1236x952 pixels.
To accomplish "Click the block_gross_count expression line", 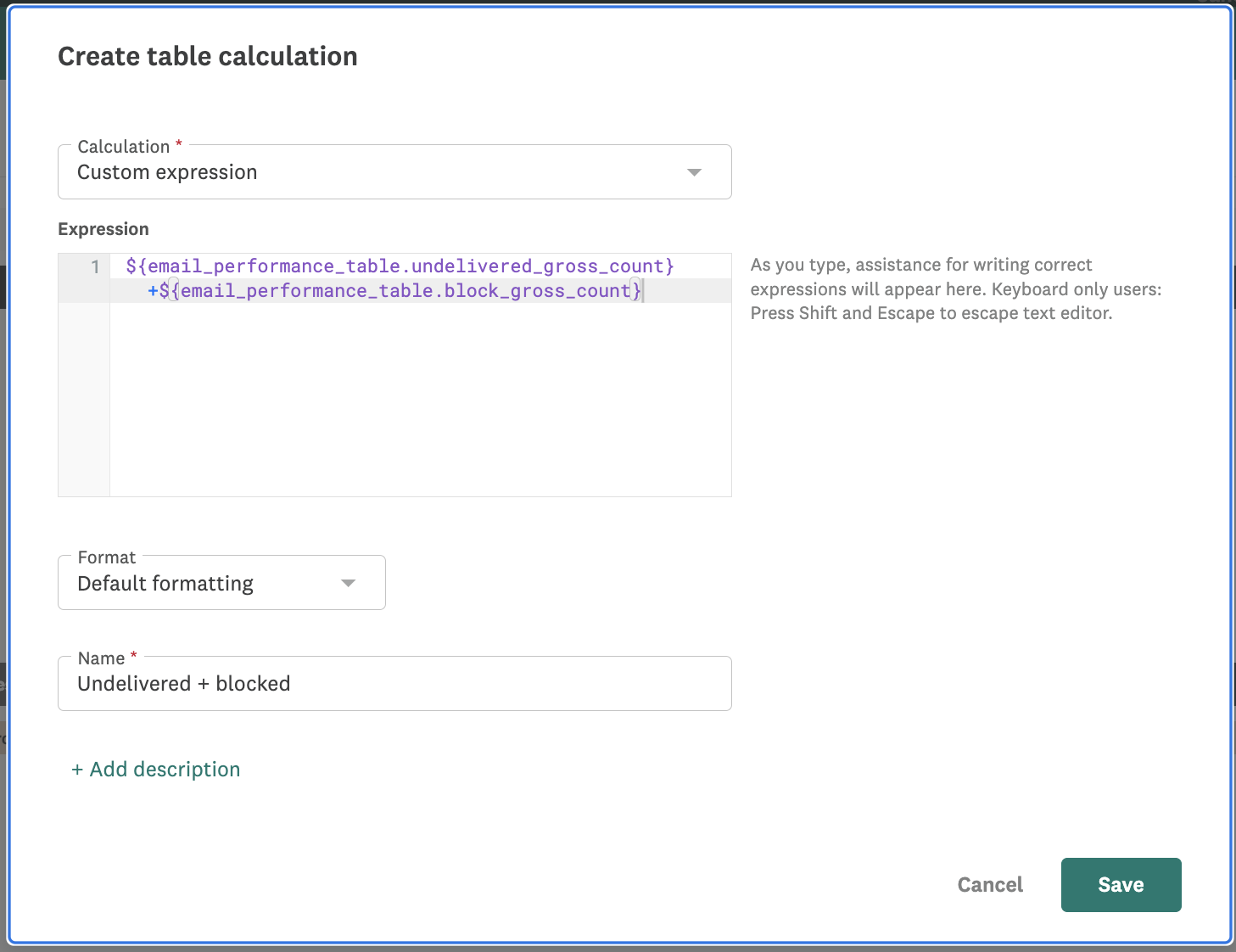I will (394, 291).
